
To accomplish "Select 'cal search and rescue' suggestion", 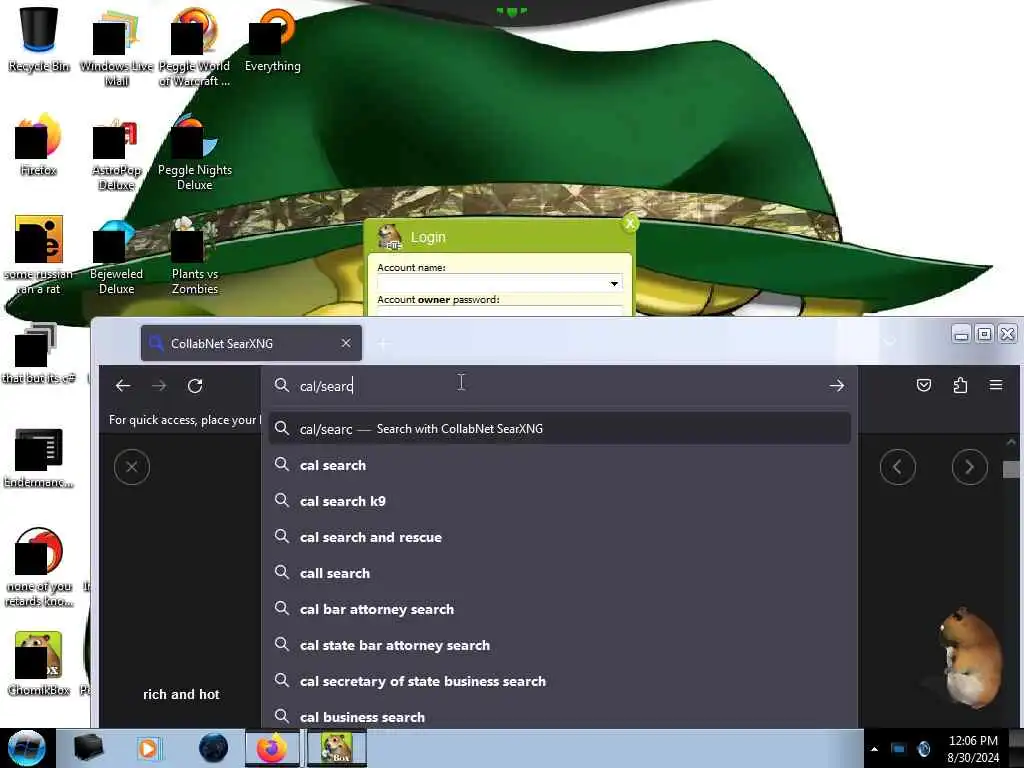I will pos(560,537).
